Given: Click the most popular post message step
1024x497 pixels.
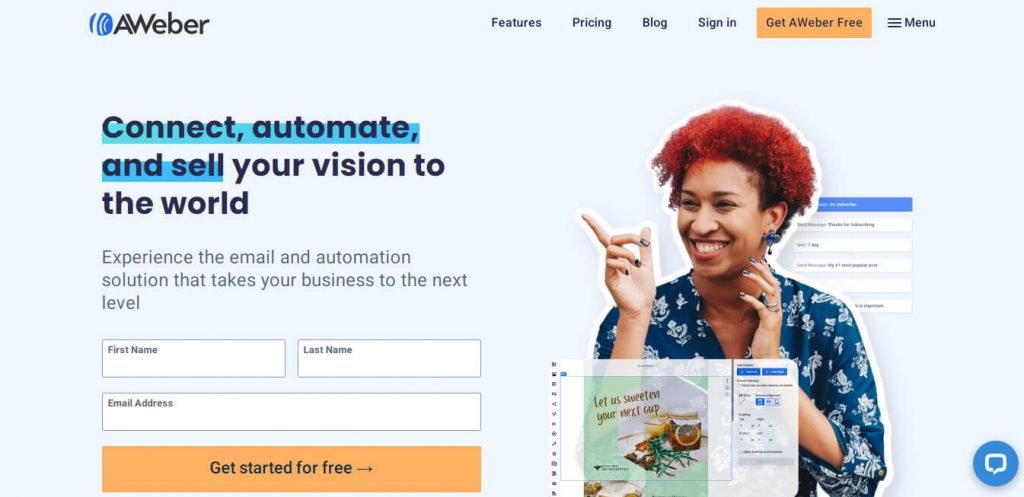Looking at the screenshot, I should [853, 265].
